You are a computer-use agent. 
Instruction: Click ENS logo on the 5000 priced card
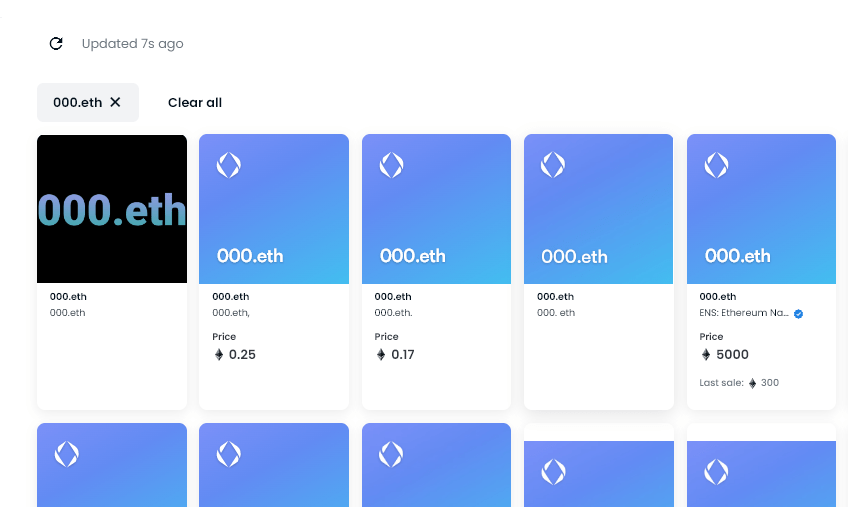[x=716, y=165]
